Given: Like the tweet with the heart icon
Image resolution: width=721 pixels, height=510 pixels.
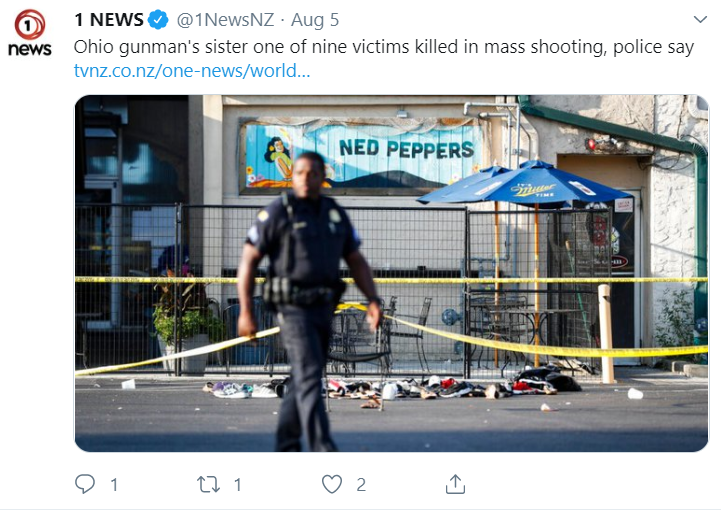Looking at the screenshot, I should tap(332, 484).
